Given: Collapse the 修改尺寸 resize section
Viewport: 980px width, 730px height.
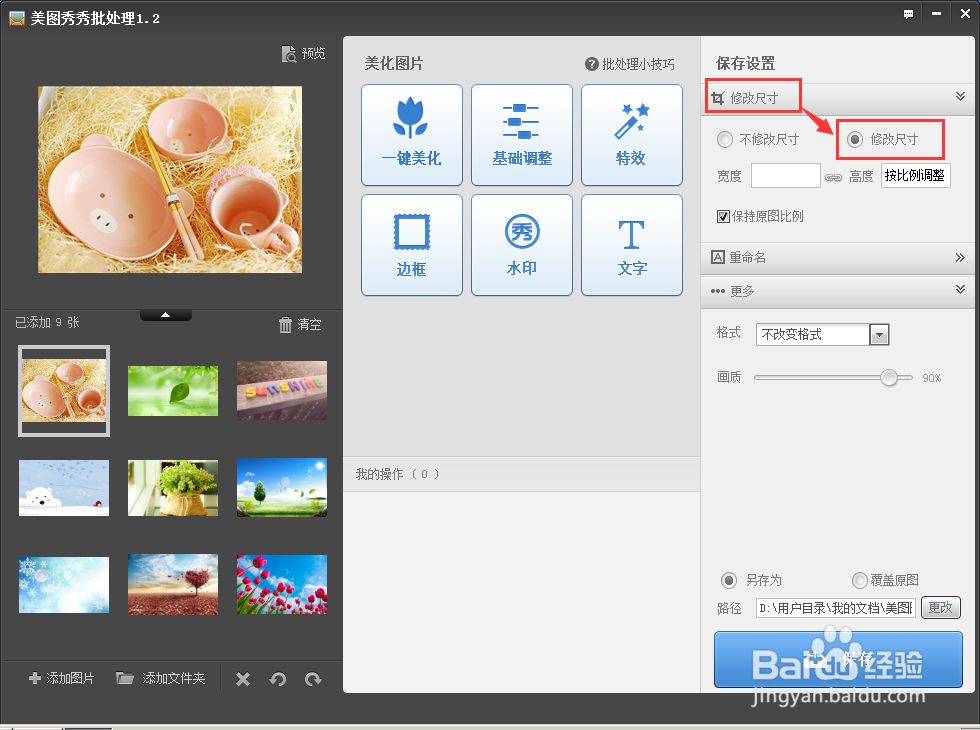Looking at the screenshot, I should click(959, 96).
